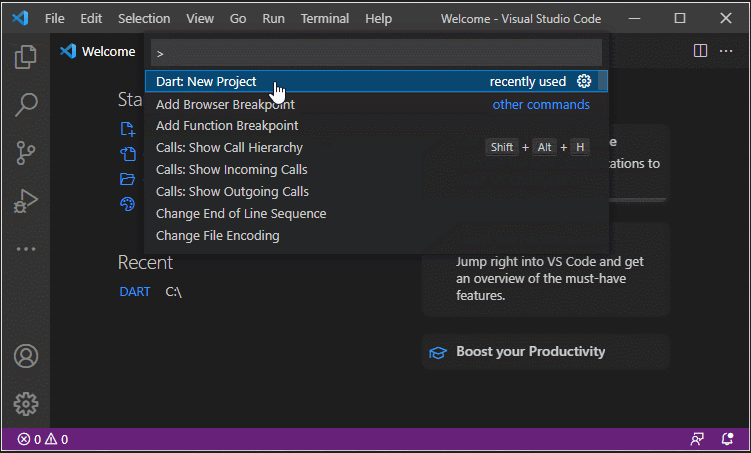Open the recent DART folder link
The width and height of the screenshot is (751, 453).
pyautogui.click(x=134, y=292)
